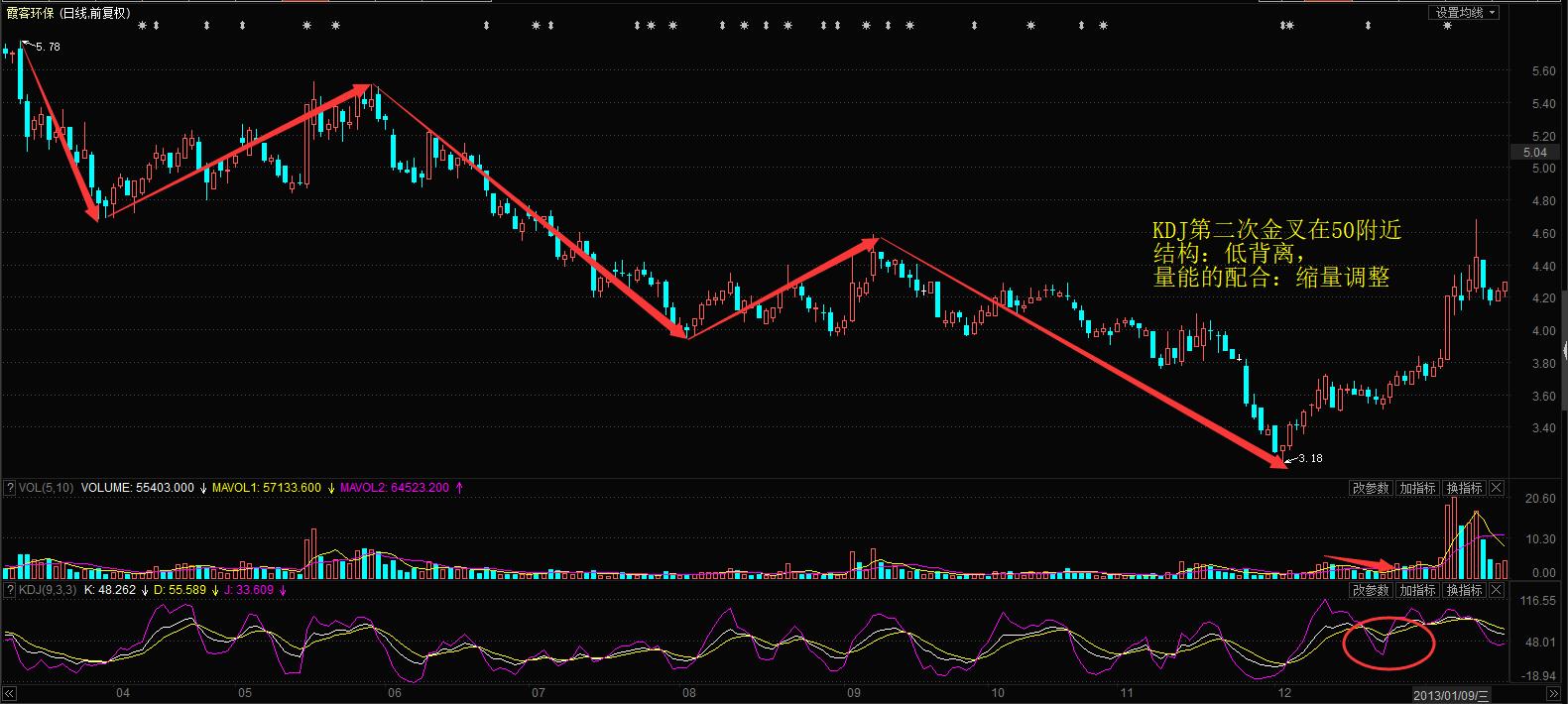1568x704 pixels.
Task: Click the 08 month label on the time axis
Action: [688, 693]
